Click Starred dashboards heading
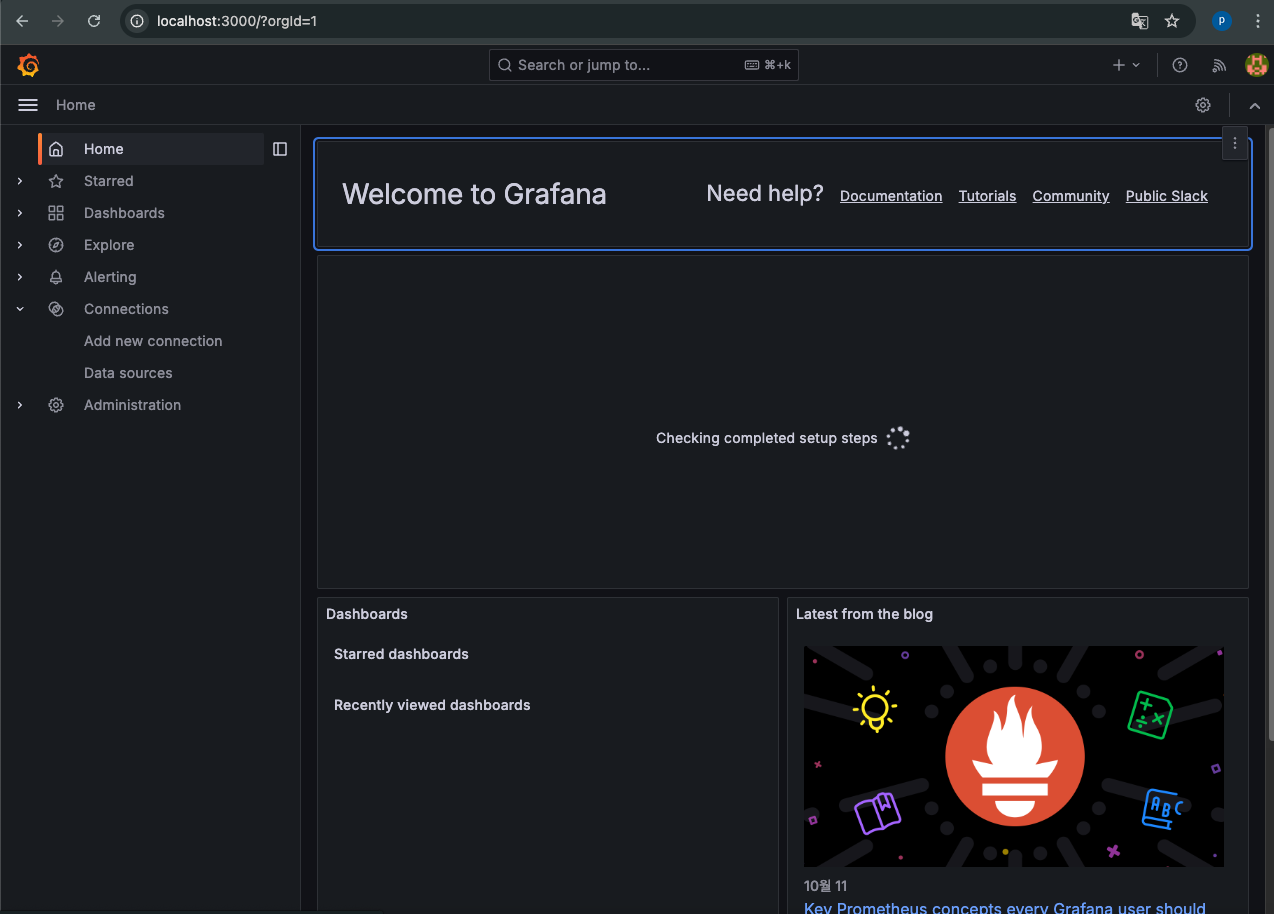 coord(401,654)
